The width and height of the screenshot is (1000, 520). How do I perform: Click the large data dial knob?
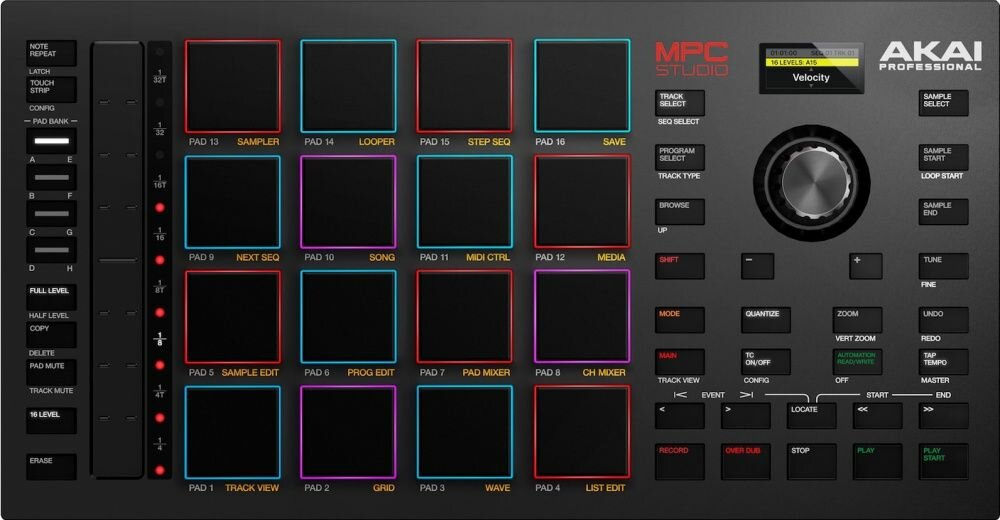pos(812,183)
